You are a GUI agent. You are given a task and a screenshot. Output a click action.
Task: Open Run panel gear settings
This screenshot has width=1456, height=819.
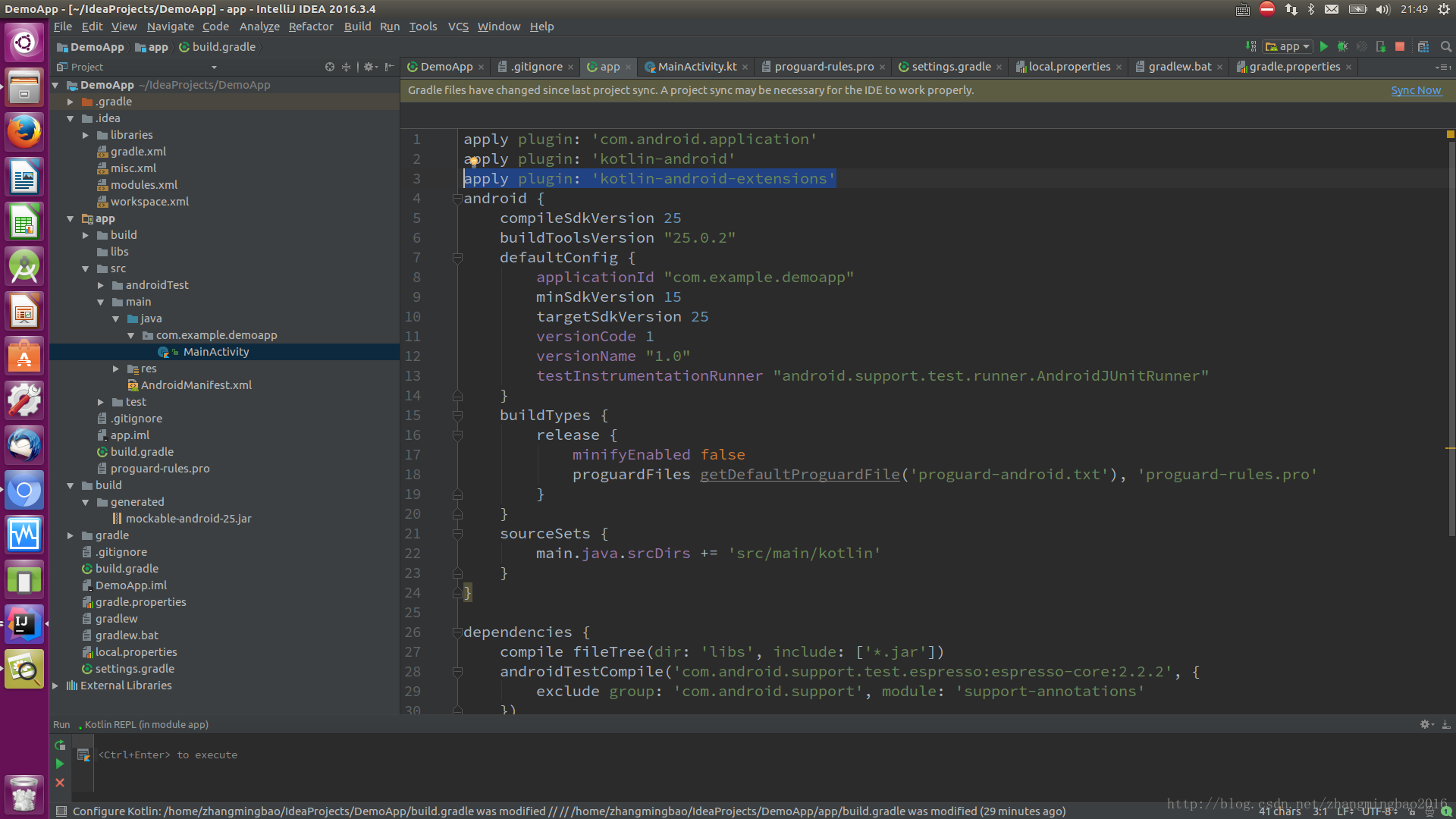click(1426, 724)
